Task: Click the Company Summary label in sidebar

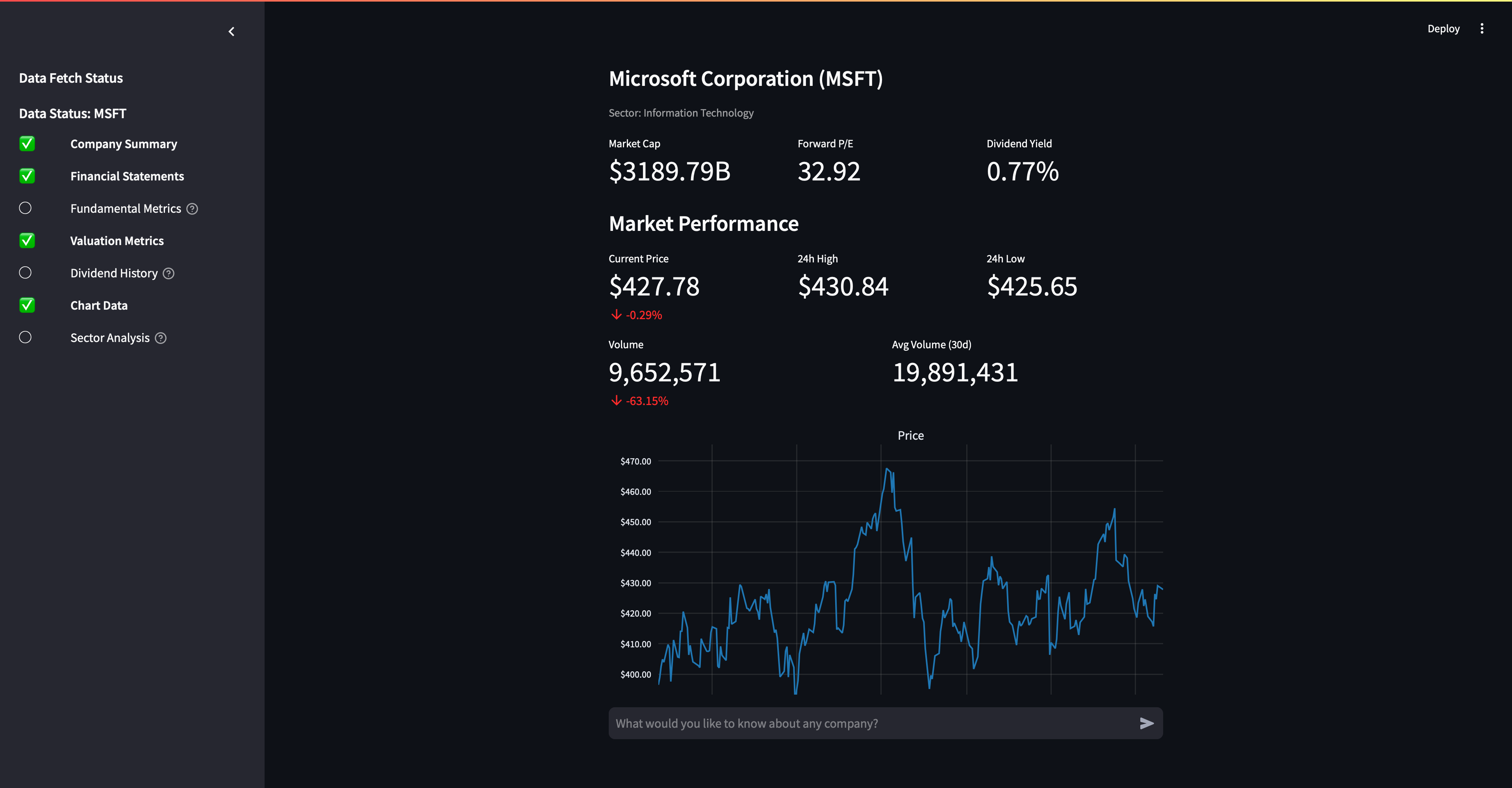Action: point(123,144)
